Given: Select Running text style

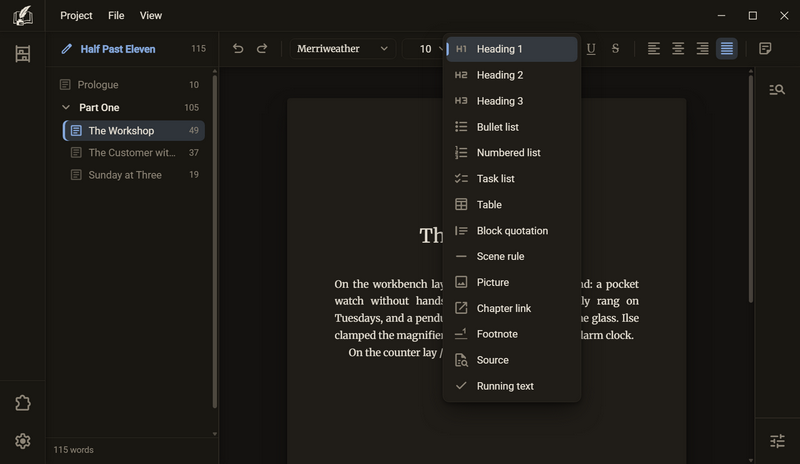Looking at the screenshot, I should click(x=512, y=386).
